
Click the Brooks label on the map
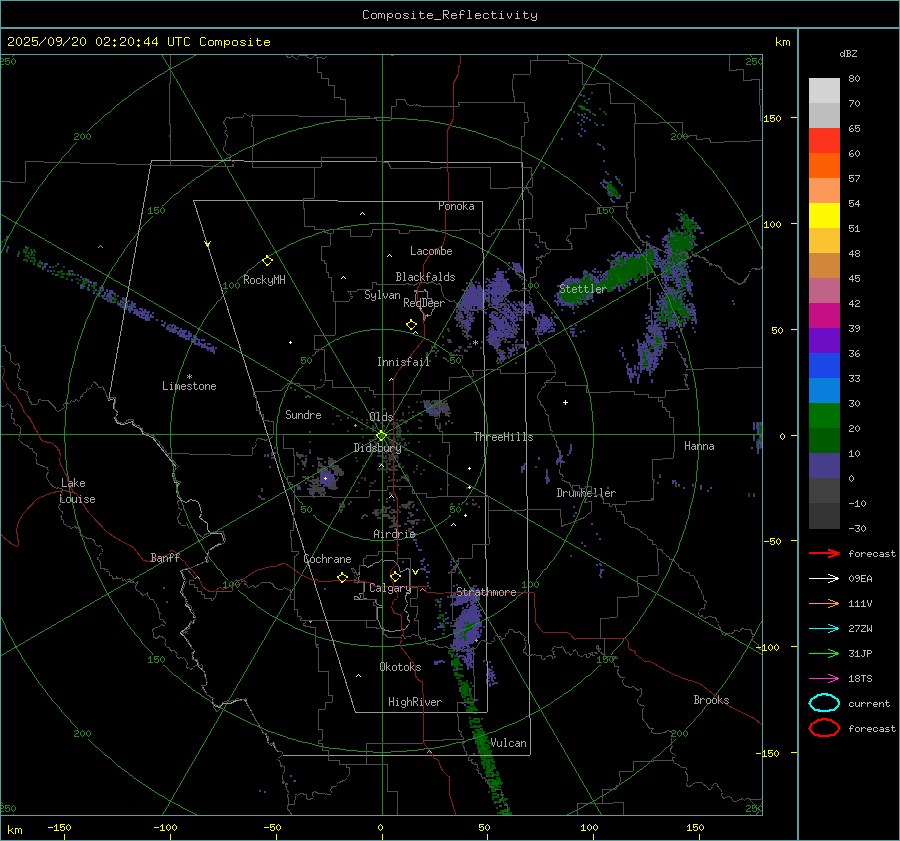[711, 700]
